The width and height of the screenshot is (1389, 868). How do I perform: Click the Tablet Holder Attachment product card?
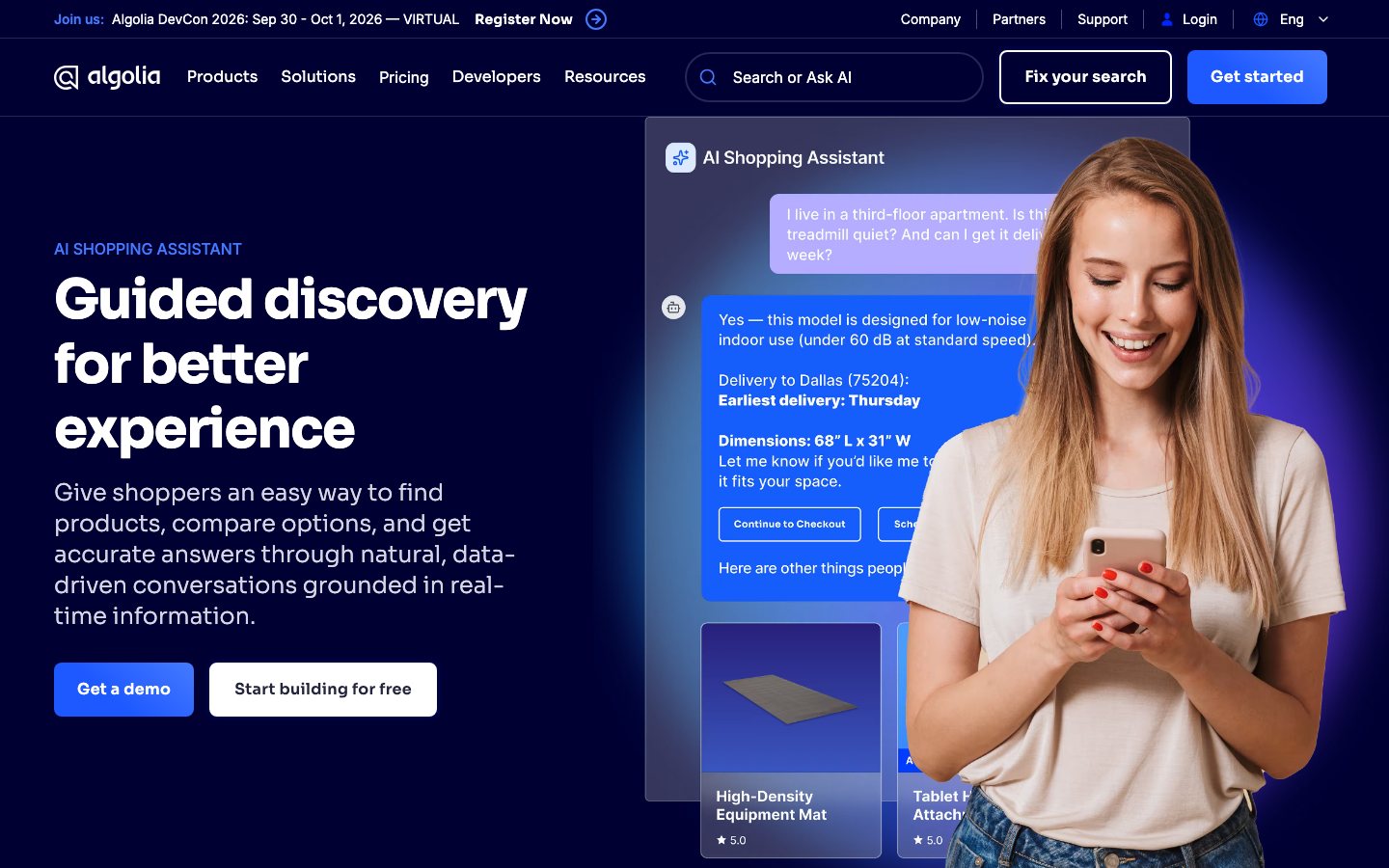(932, 740)
